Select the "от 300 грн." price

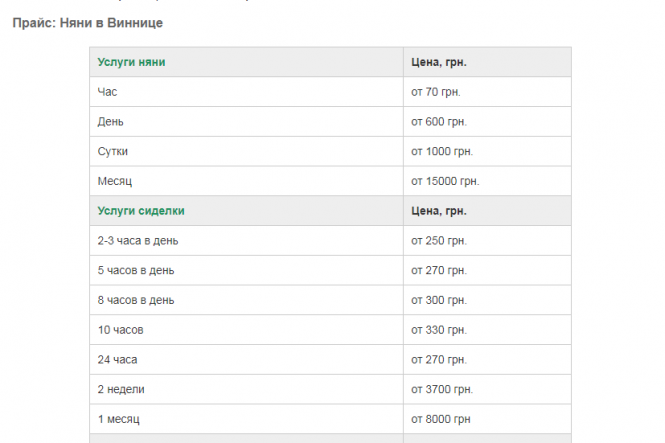(439, 300)
